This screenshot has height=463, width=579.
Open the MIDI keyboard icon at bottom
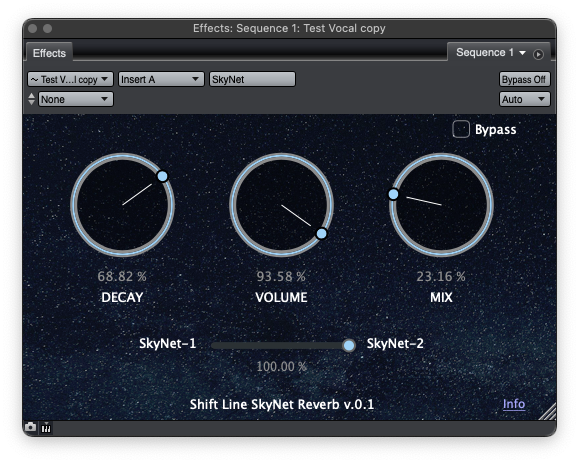tap(46, 428)
